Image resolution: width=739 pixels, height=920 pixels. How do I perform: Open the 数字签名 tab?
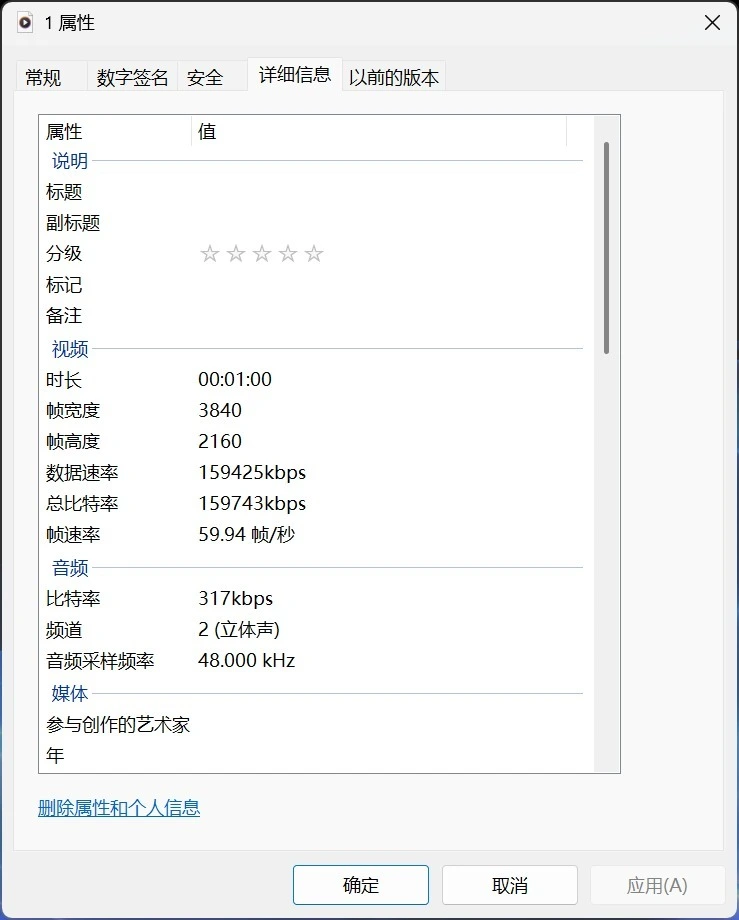(x=132, y=78)
